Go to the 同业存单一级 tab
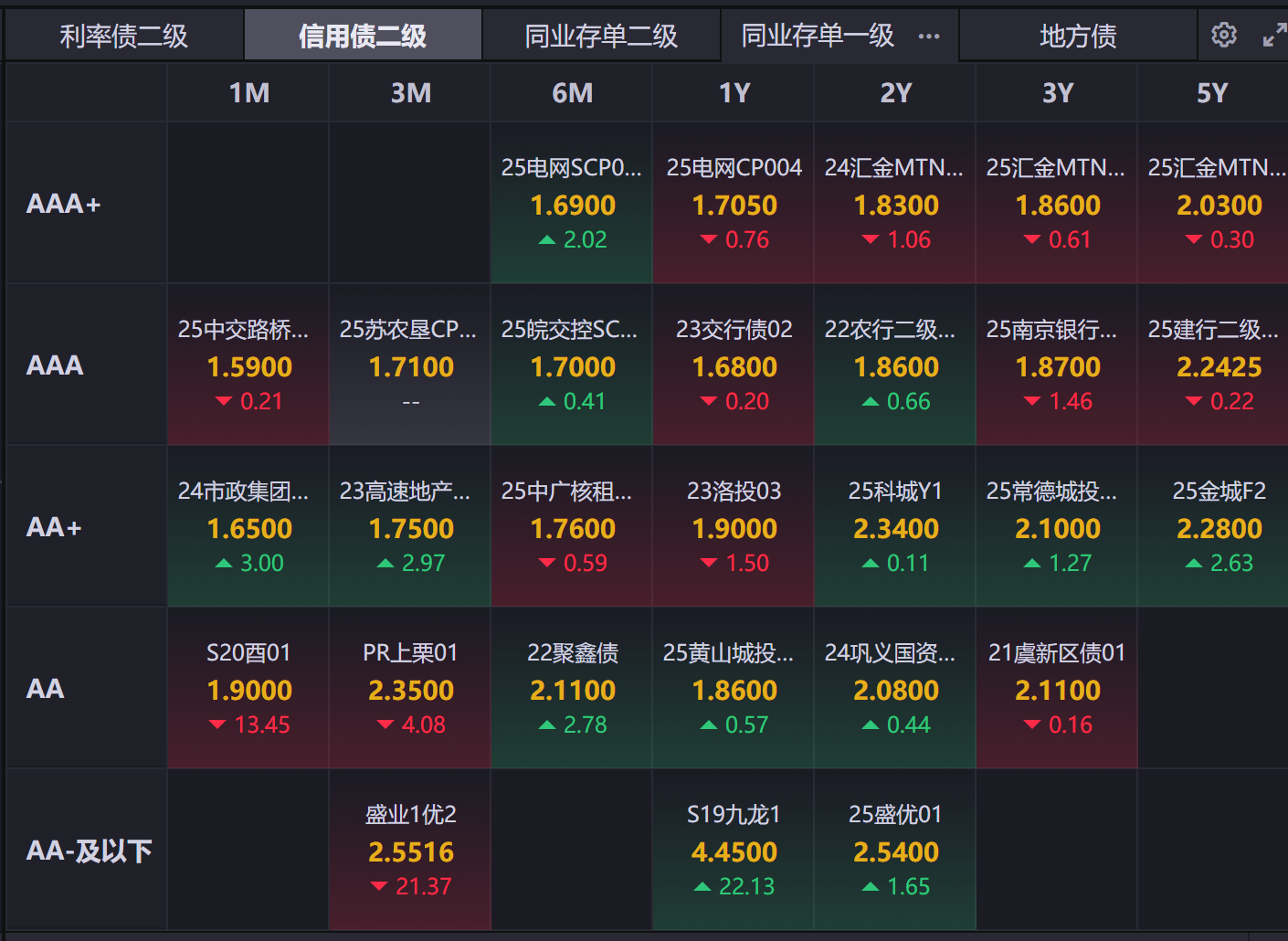Image resolution: width=1288 pixels, height=941 pixels. pyautogui.click(x=817, y=36)
